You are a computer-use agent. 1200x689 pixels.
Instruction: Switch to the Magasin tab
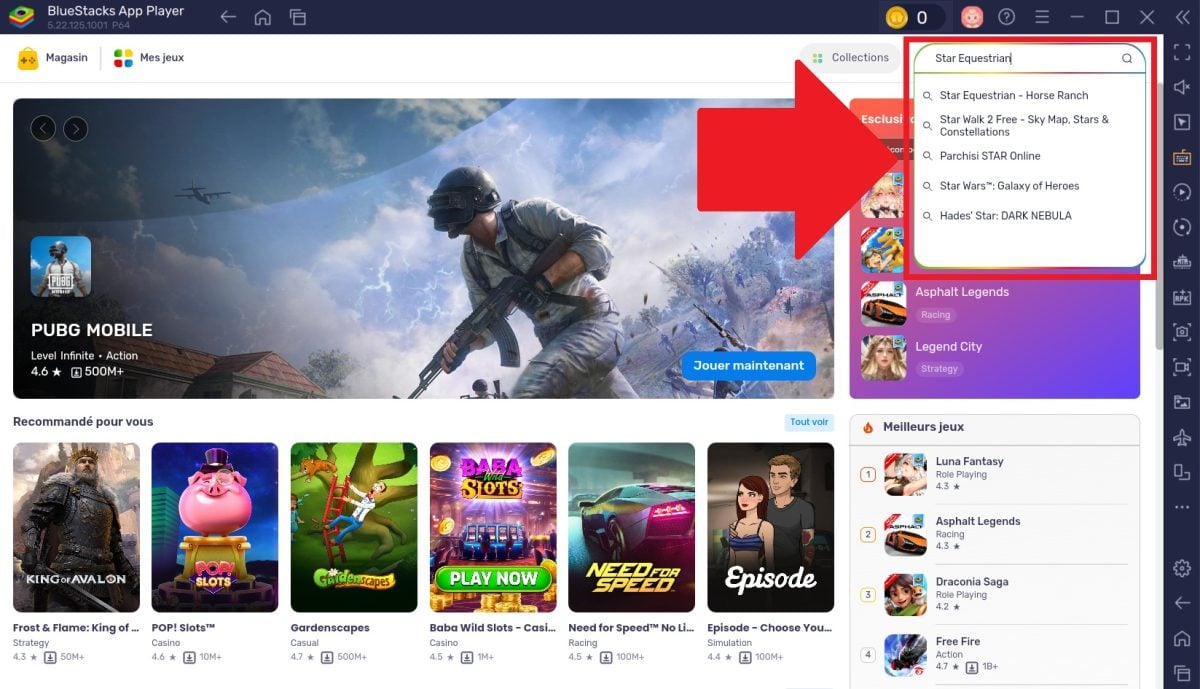pyautogui.click(x=53, y=58)
